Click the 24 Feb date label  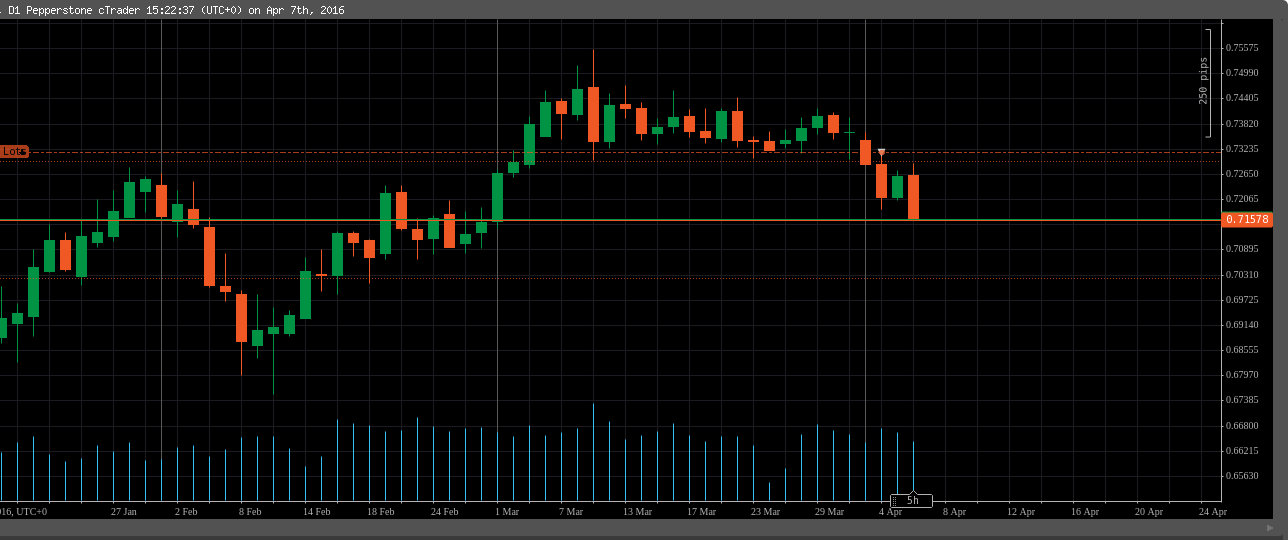444,511
